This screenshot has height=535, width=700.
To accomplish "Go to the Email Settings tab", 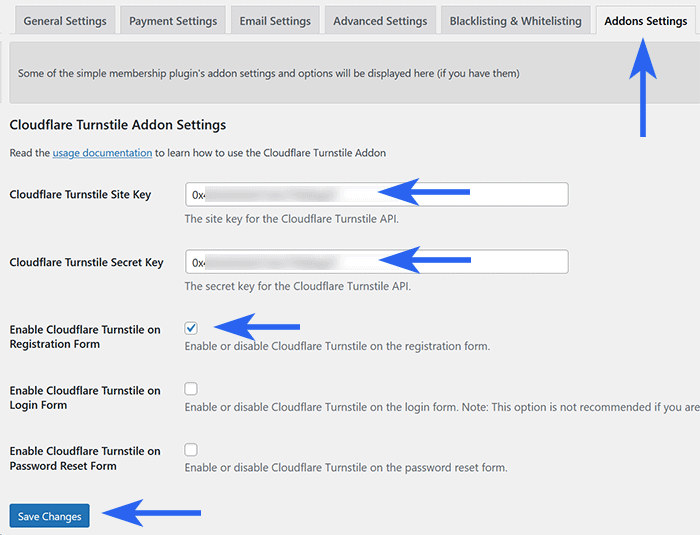I will (275, 21).
